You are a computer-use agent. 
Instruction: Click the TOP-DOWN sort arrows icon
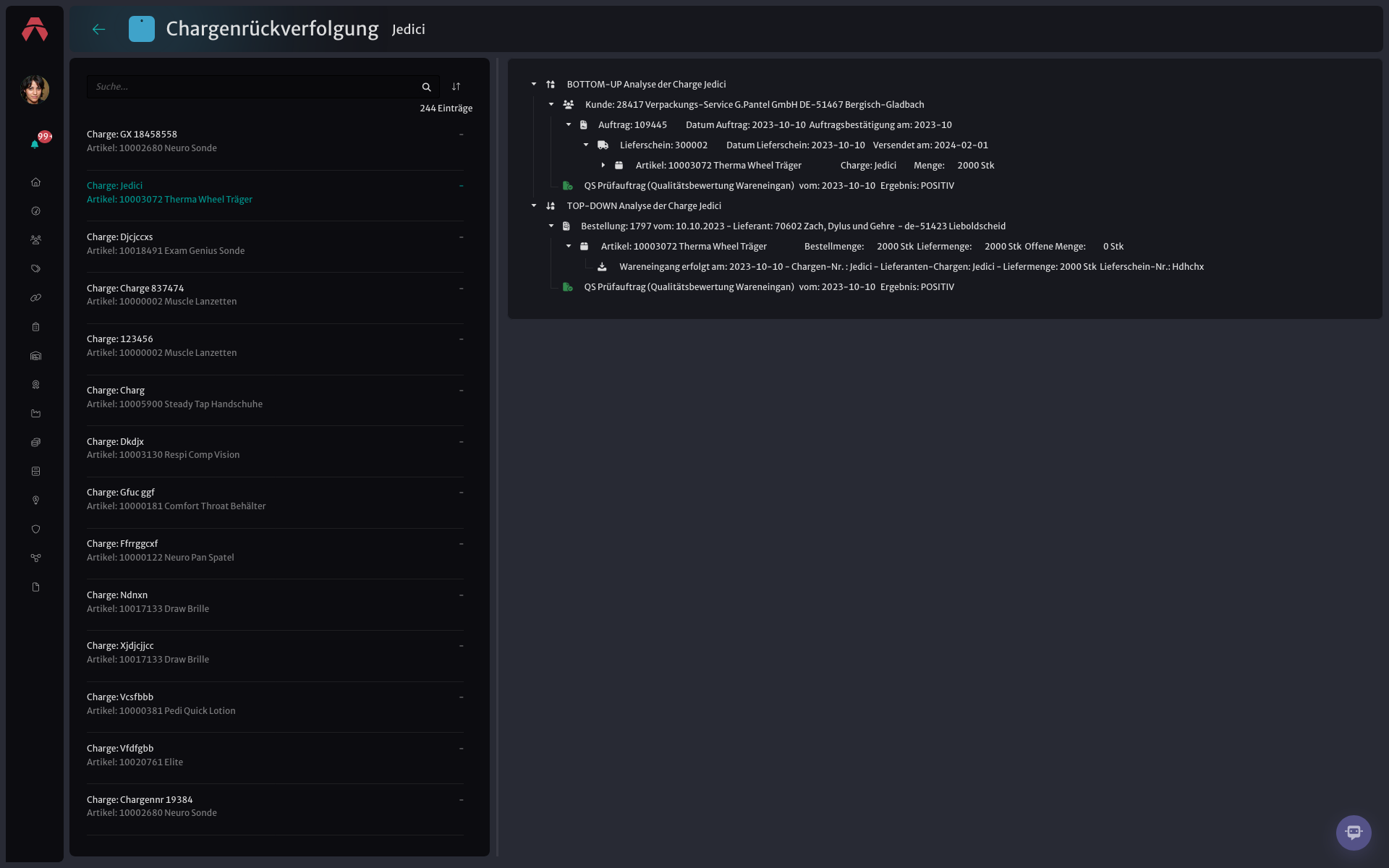tap(551, 206)
